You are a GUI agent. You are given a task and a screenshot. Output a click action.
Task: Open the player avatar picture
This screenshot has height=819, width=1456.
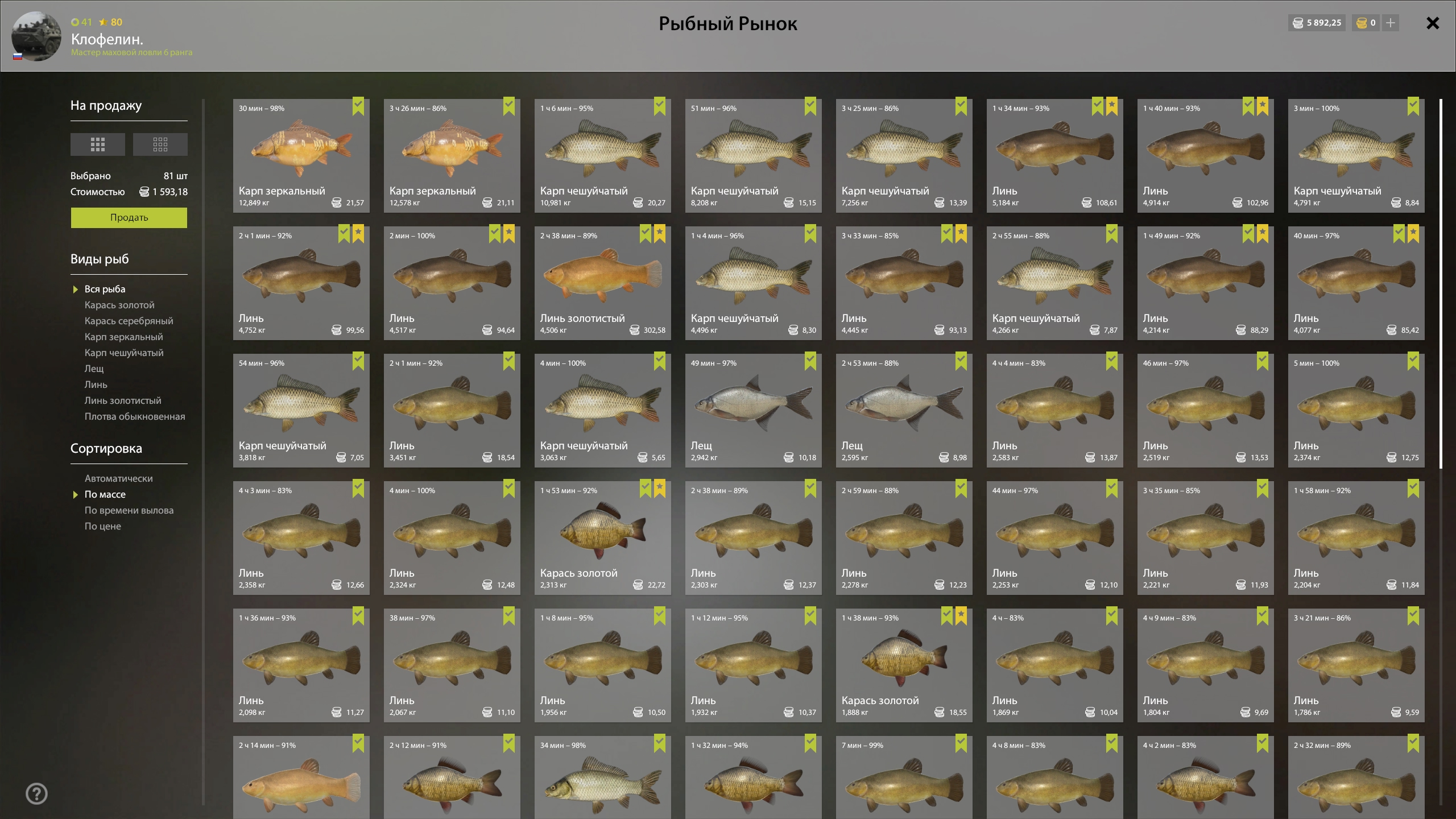pos(36,36)
